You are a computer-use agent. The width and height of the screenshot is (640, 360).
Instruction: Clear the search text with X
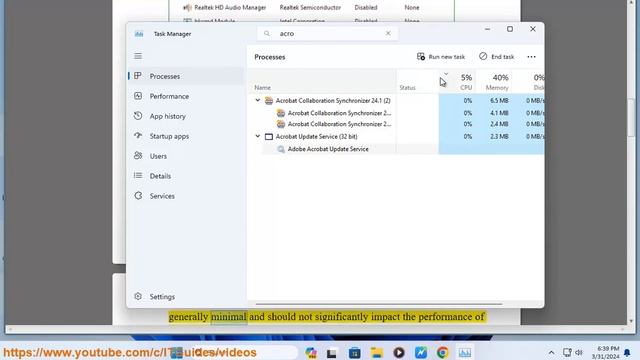click(x=388, y=33)
